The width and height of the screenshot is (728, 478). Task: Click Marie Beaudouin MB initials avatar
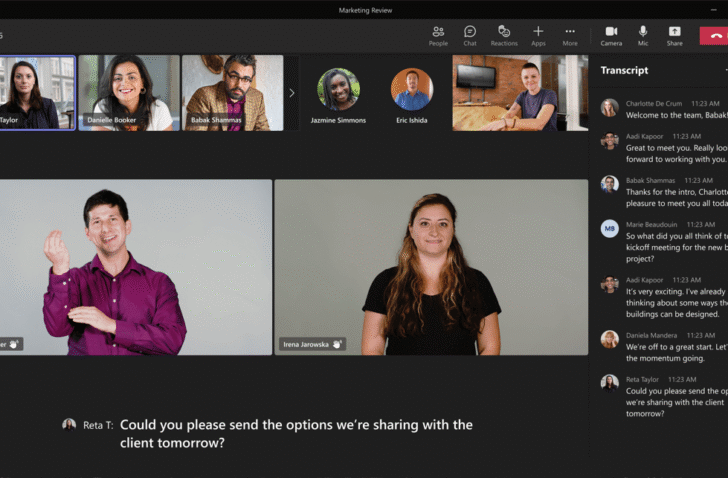tap(609, 228)
